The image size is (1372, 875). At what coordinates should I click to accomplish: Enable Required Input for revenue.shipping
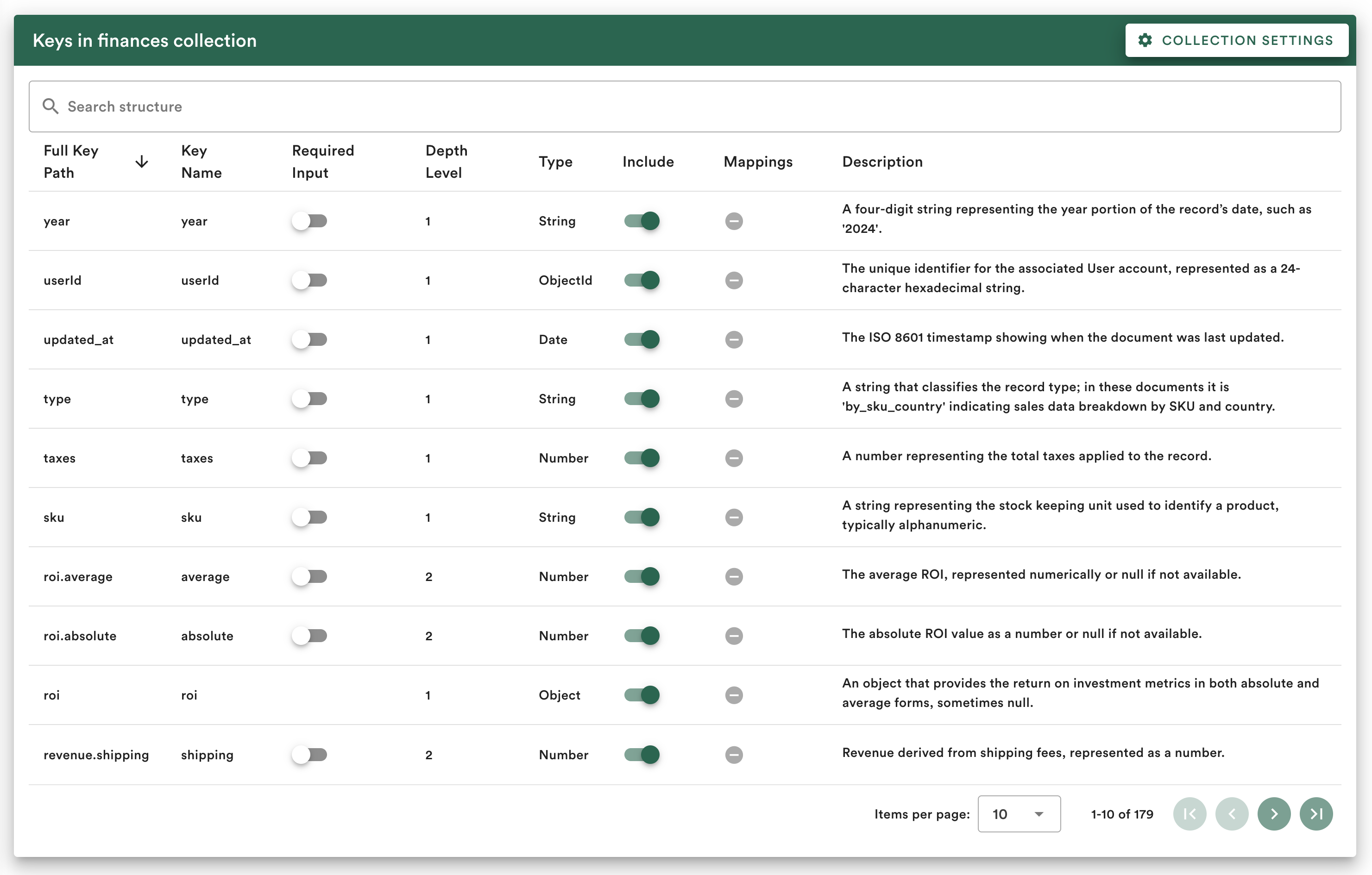(309, 754)
